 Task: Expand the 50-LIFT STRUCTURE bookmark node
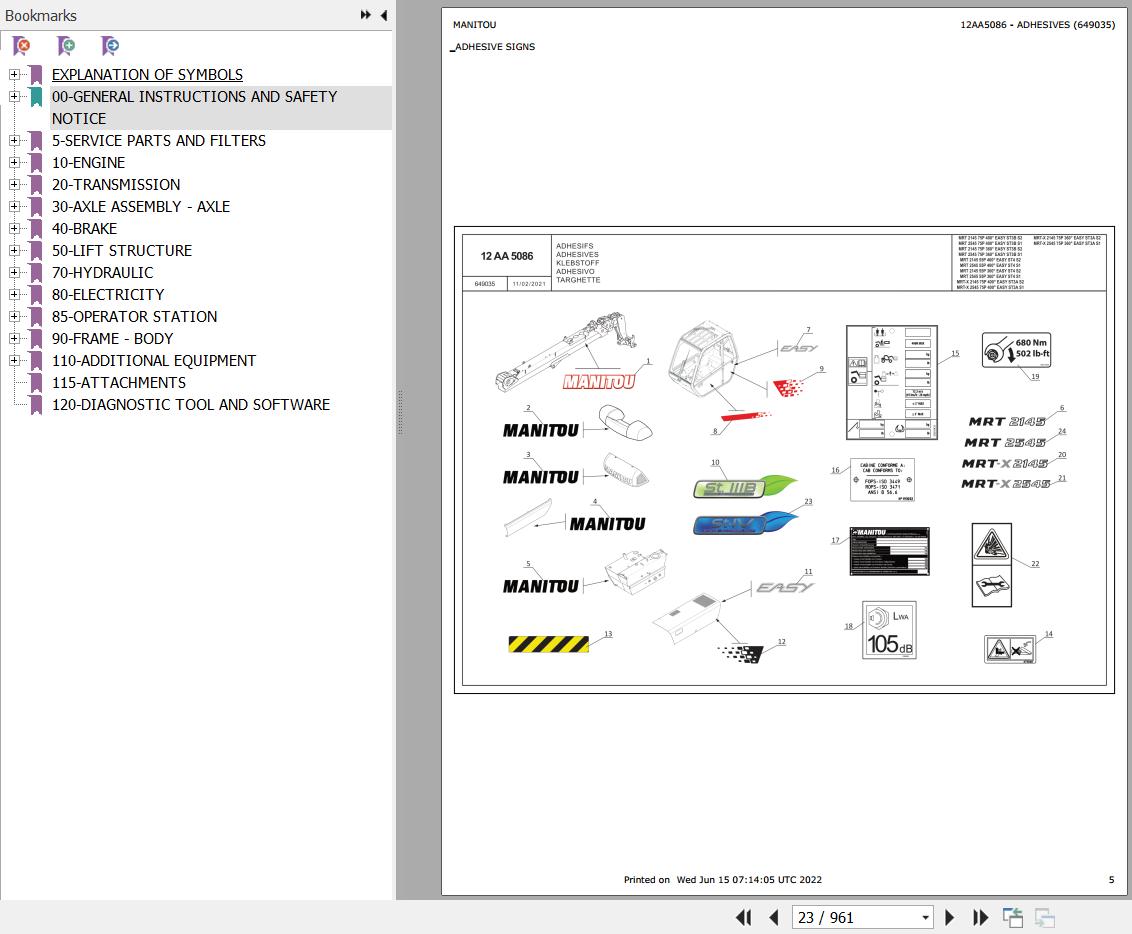click(x=14, y=250)
